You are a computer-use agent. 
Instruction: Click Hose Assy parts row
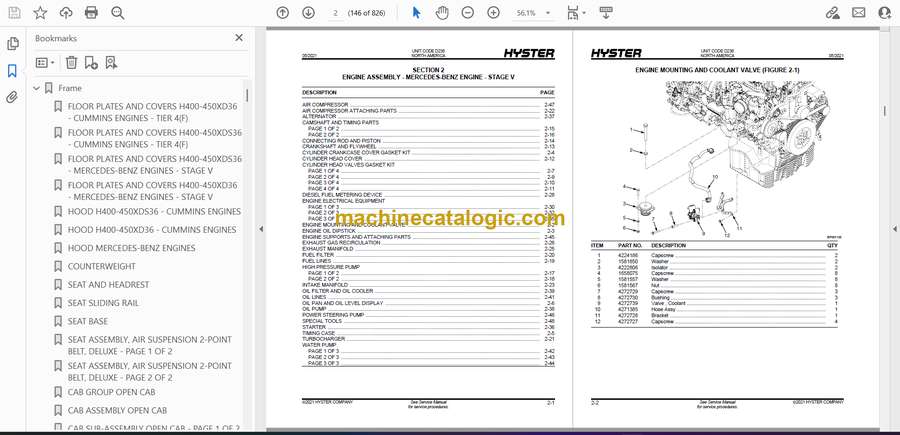click(x=717, y=309)
